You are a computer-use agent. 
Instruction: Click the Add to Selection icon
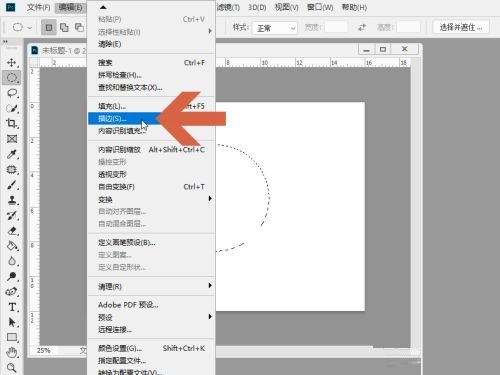pos(64,28)
